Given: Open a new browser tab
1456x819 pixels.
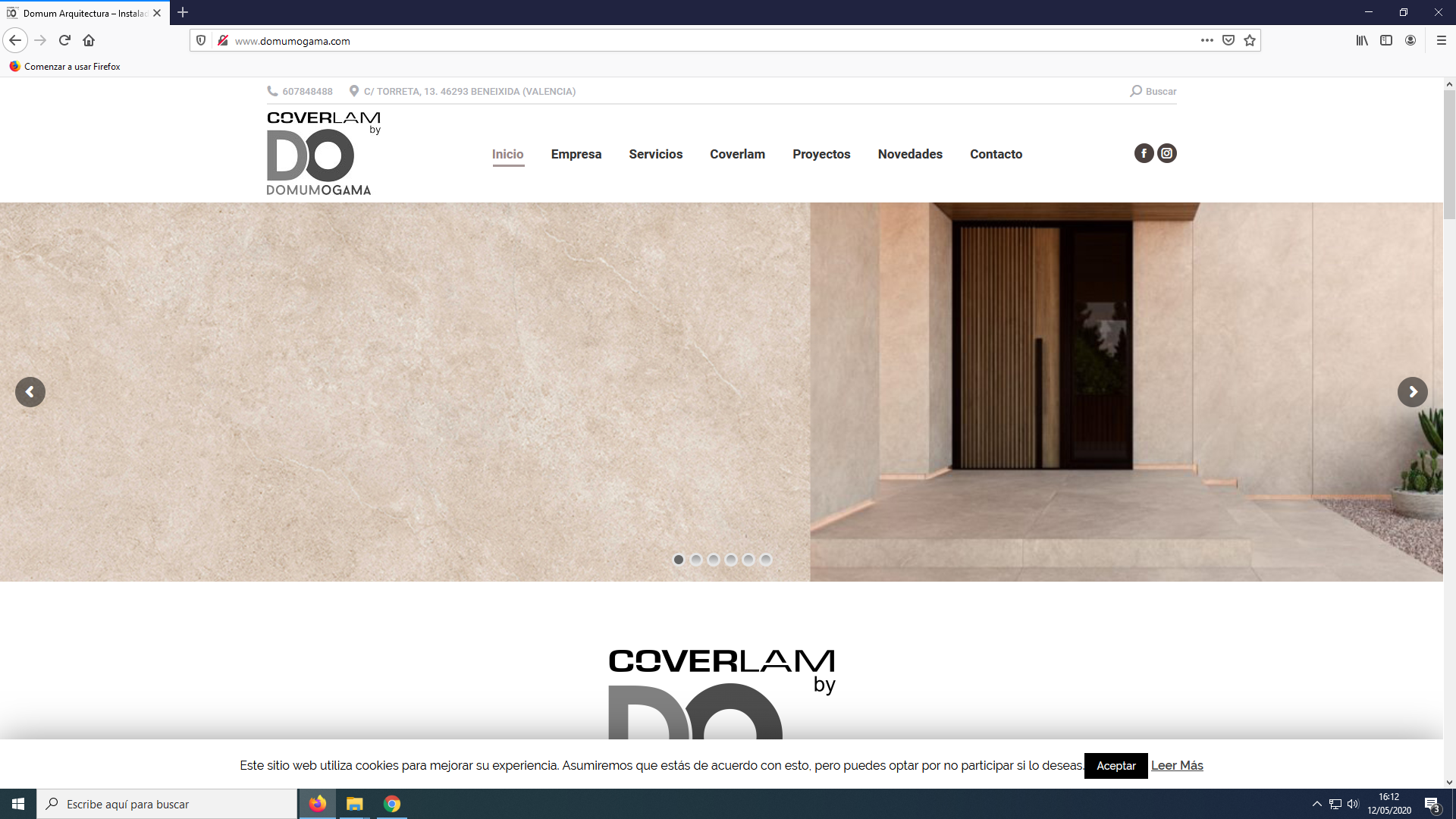Looking at the screenshot, I should click(x=183, y=12).
